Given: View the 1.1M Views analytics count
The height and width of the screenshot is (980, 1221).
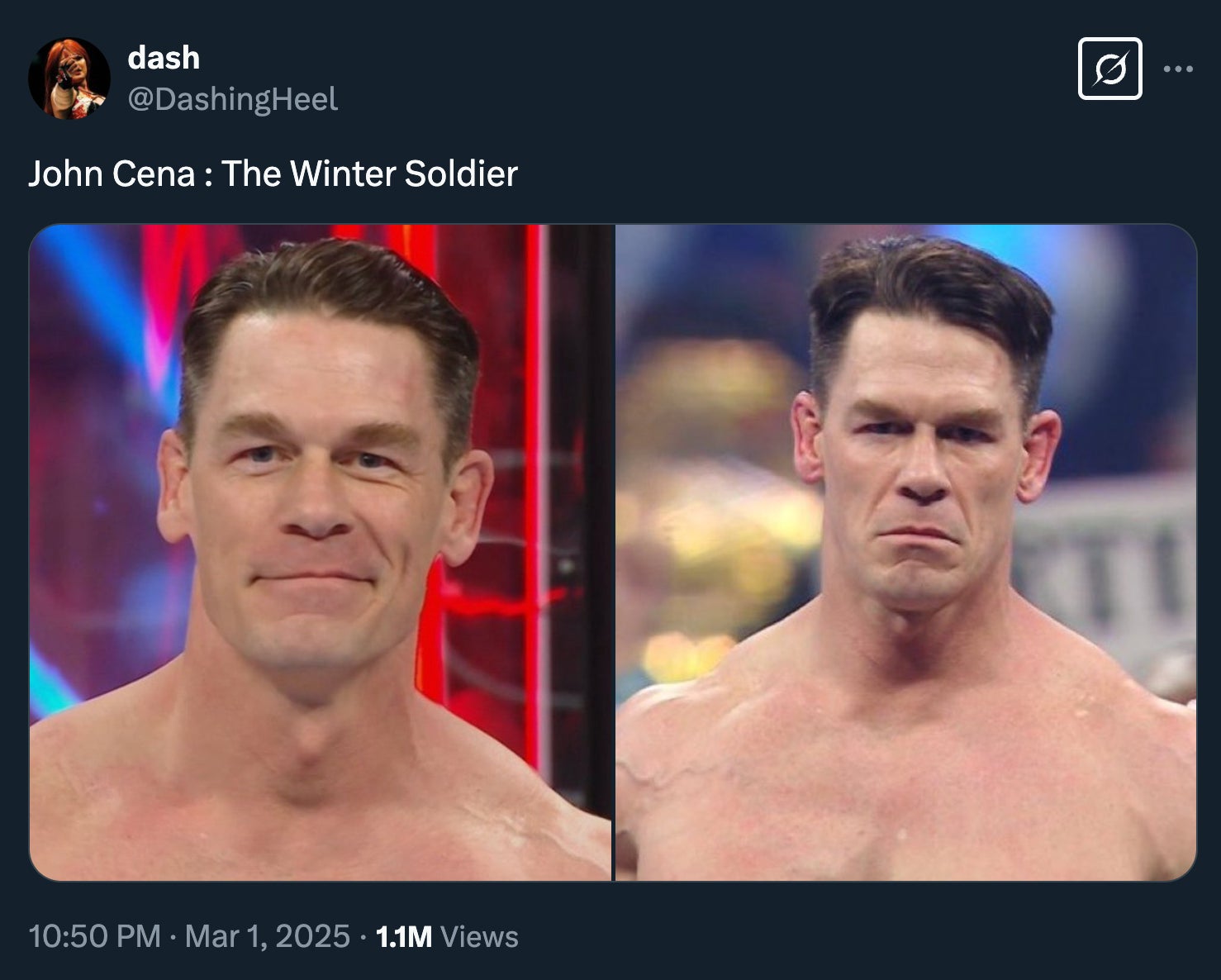Looking at the screenshot, I should [447, 936].
